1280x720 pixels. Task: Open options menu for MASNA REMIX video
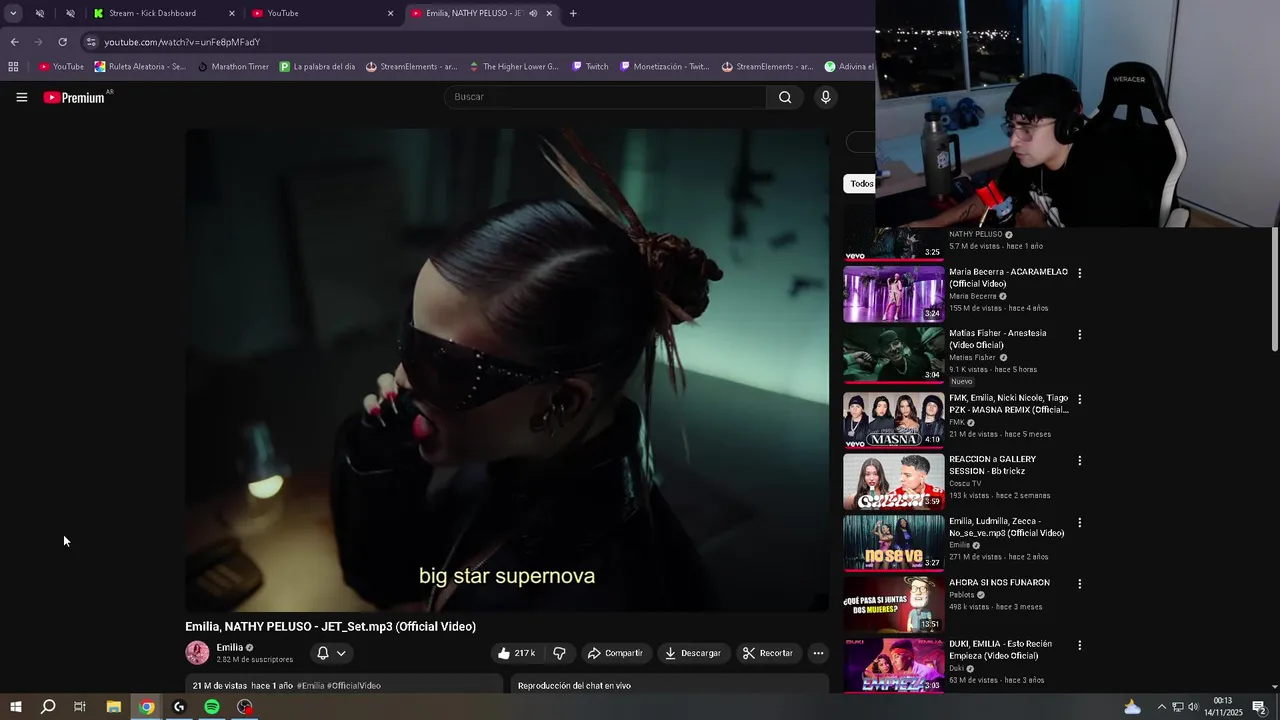(1079, 399)
